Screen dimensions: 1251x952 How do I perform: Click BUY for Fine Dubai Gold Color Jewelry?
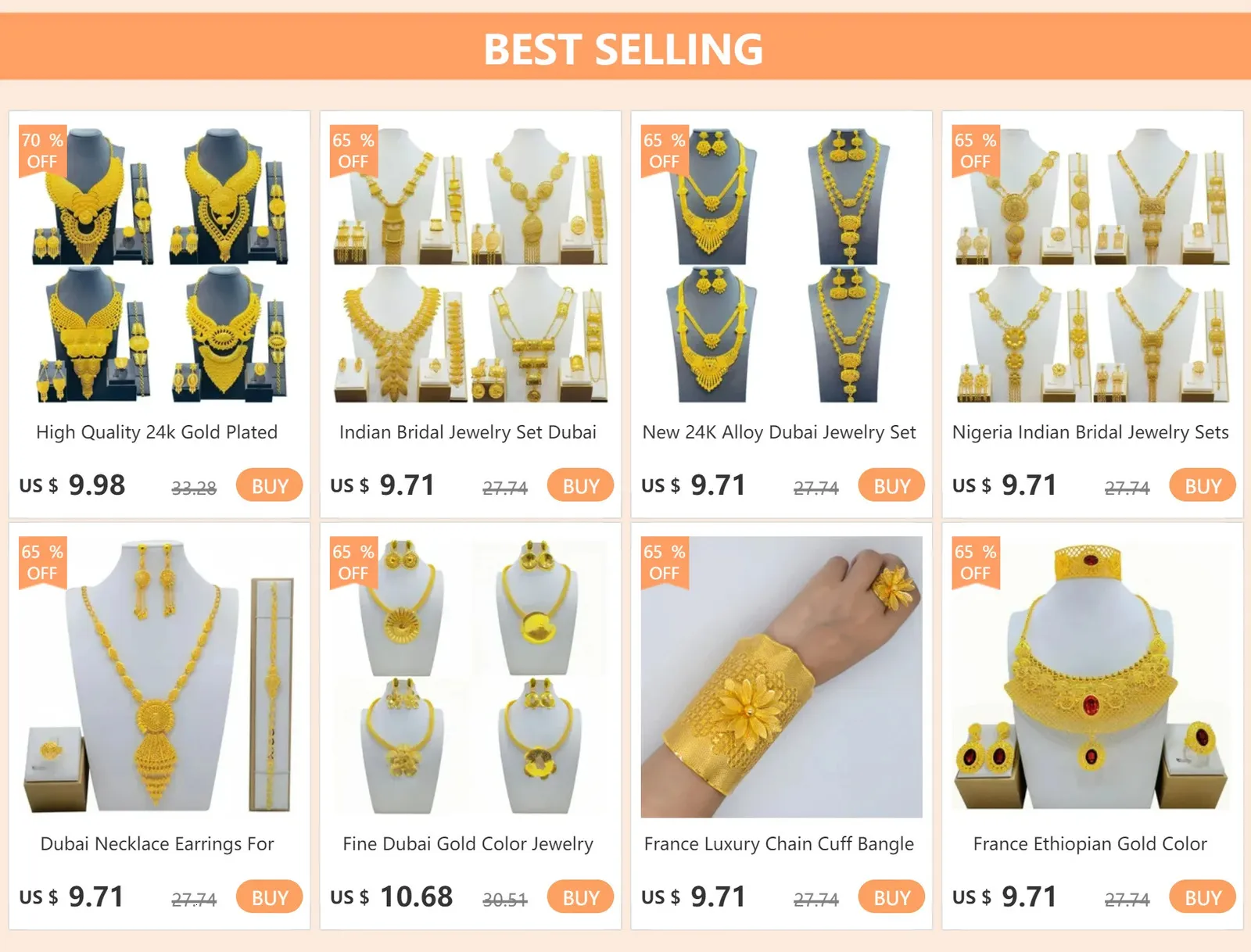(x=581, y=897)
